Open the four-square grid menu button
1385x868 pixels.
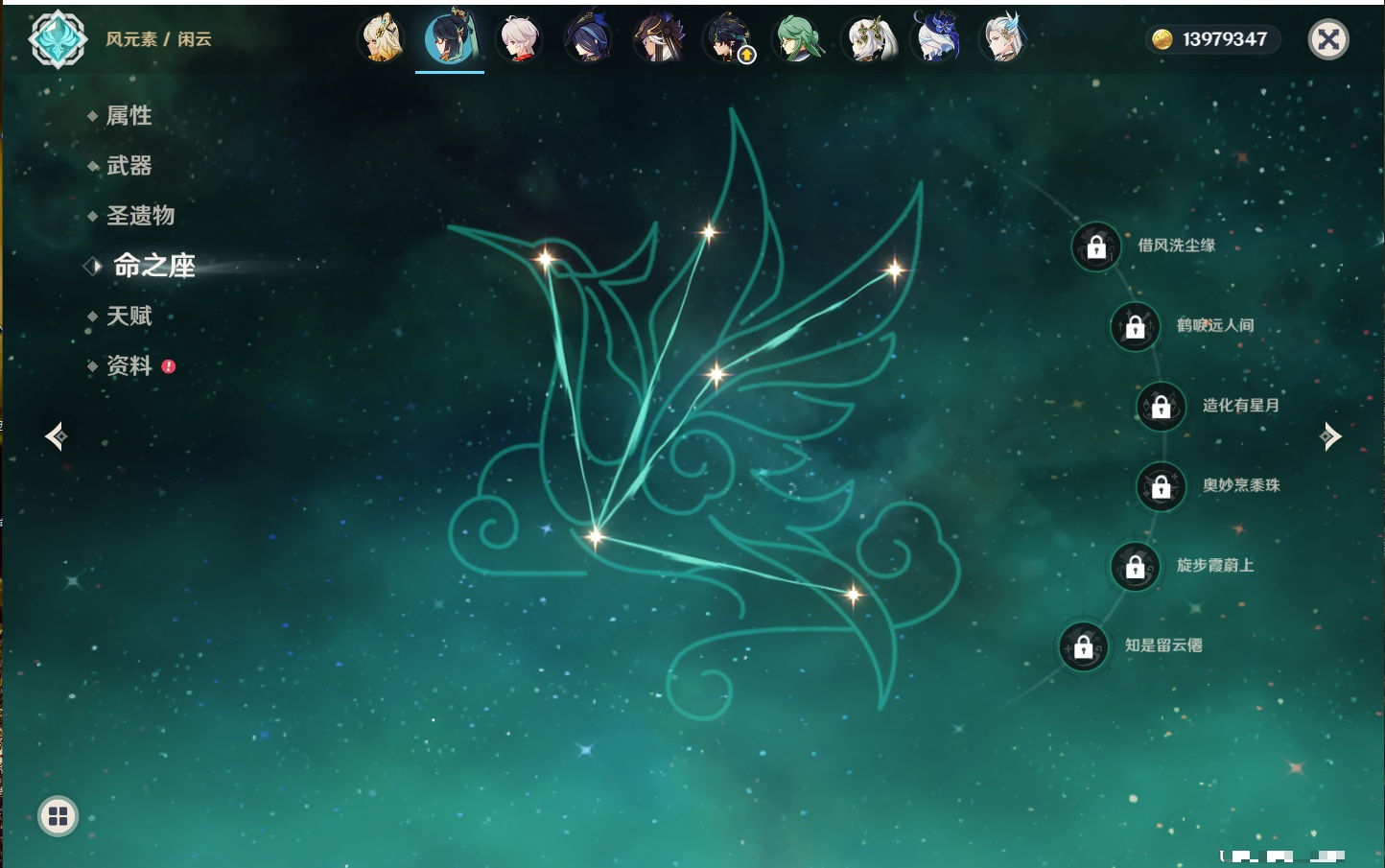58,816
